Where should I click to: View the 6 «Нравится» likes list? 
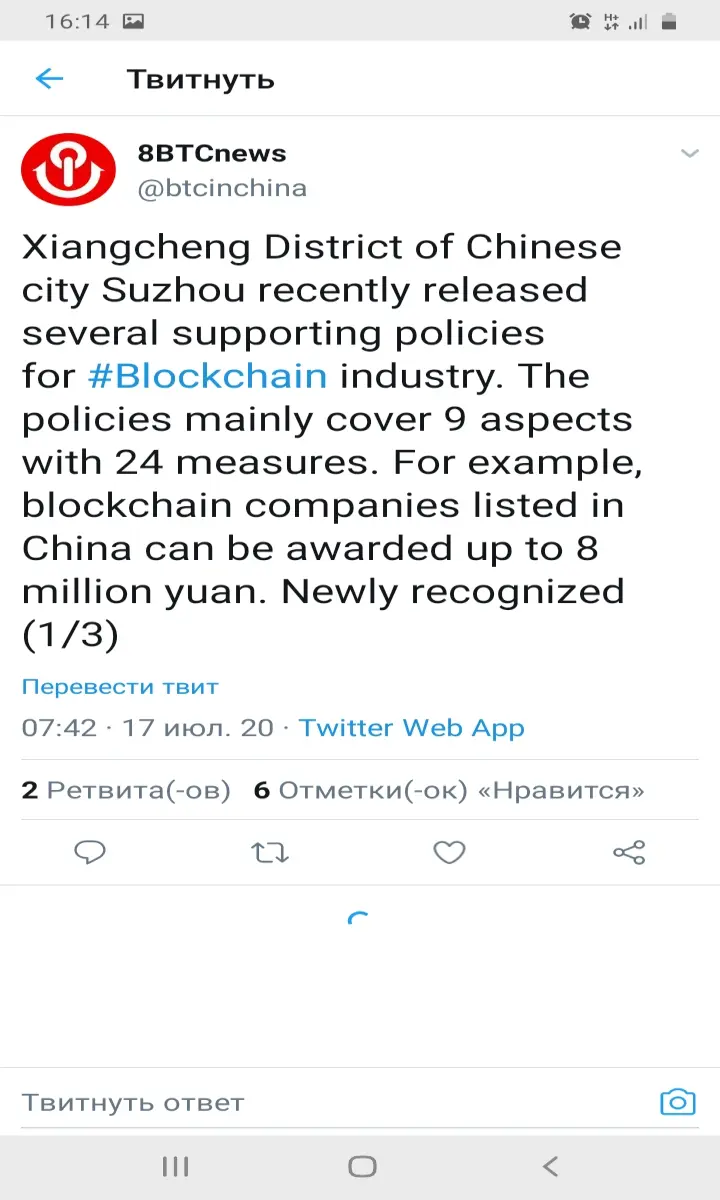[449, 791]
